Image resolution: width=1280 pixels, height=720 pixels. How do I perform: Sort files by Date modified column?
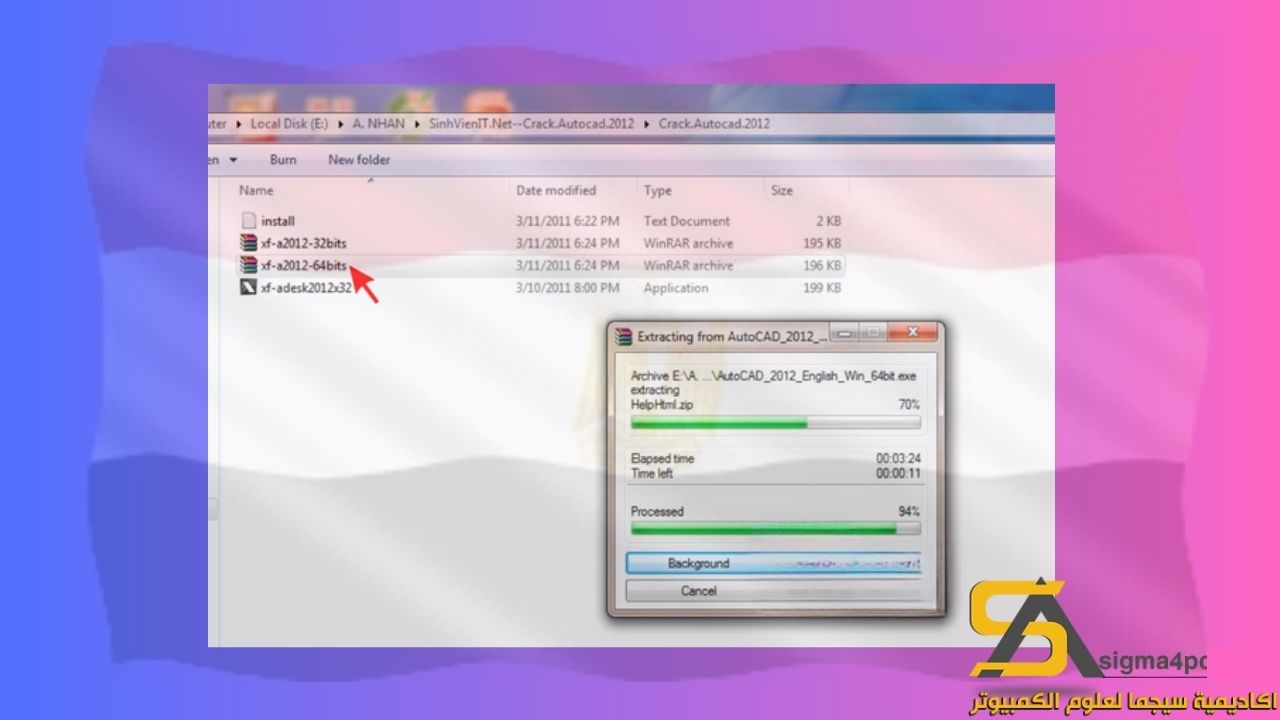[556, 190]
